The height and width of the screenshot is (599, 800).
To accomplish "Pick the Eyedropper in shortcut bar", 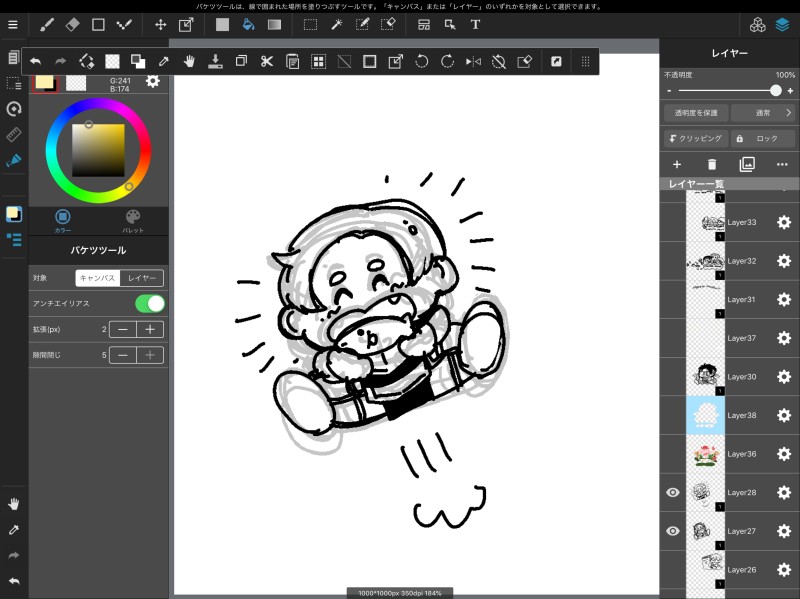I will click(x=164, y=62).
